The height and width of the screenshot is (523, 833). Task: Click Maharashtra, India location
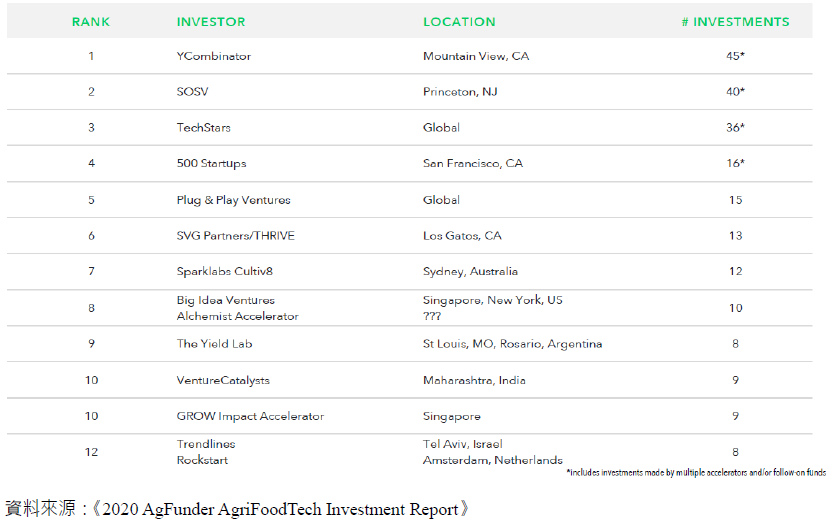(474, 381)
